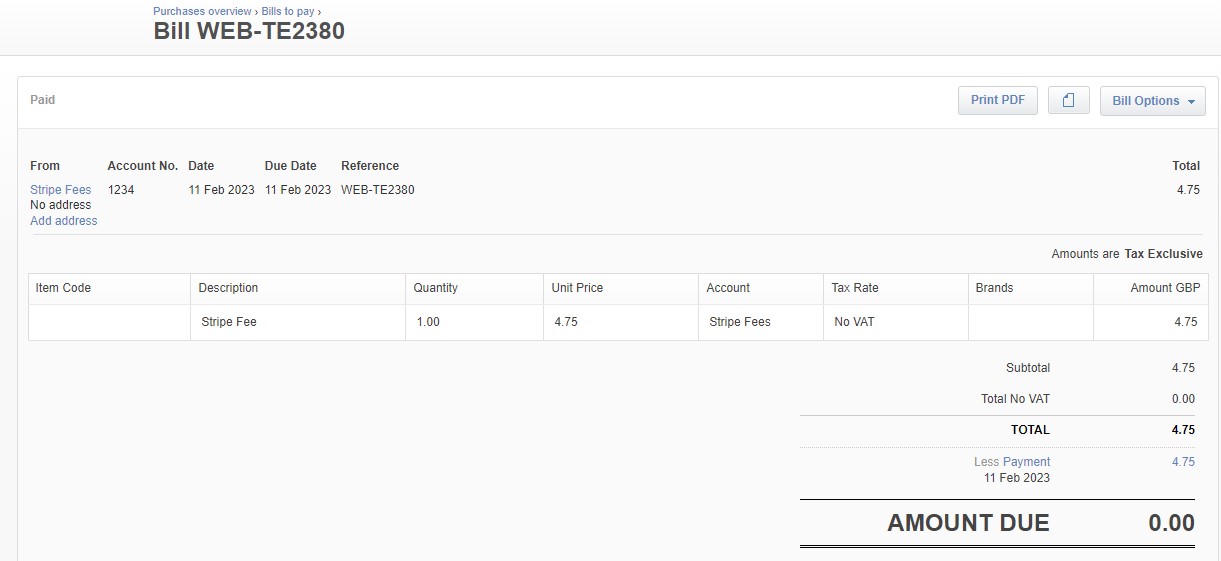Click the Add address link
1221x561 pixels.
point(63,221)
